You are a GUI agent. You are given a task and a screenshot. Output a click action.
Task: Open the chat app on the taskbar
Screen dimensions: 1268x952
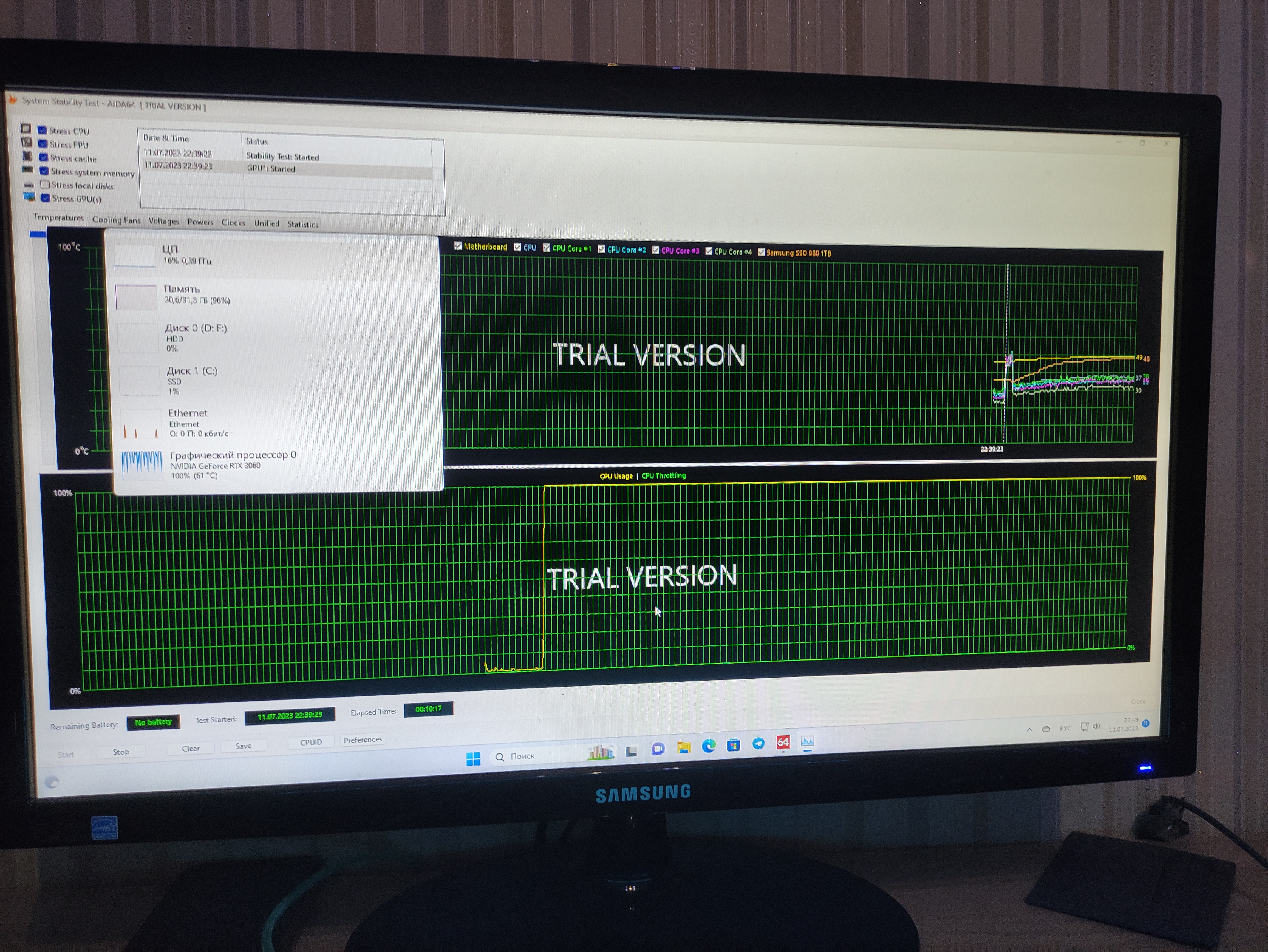658,749
